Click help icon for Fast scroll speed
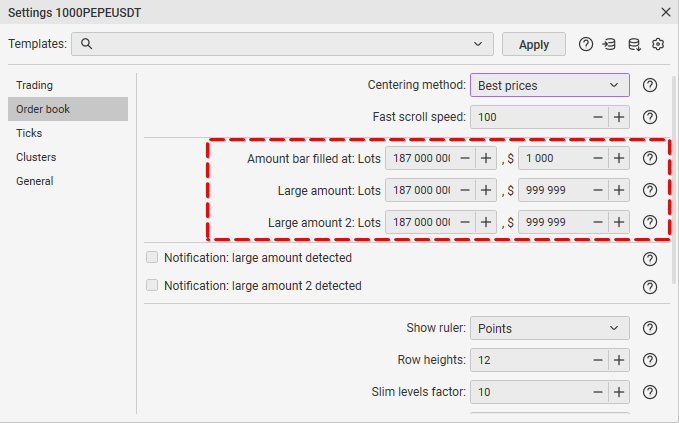Image resolution: width=679 pixels, height=423 pixels. 650,117
